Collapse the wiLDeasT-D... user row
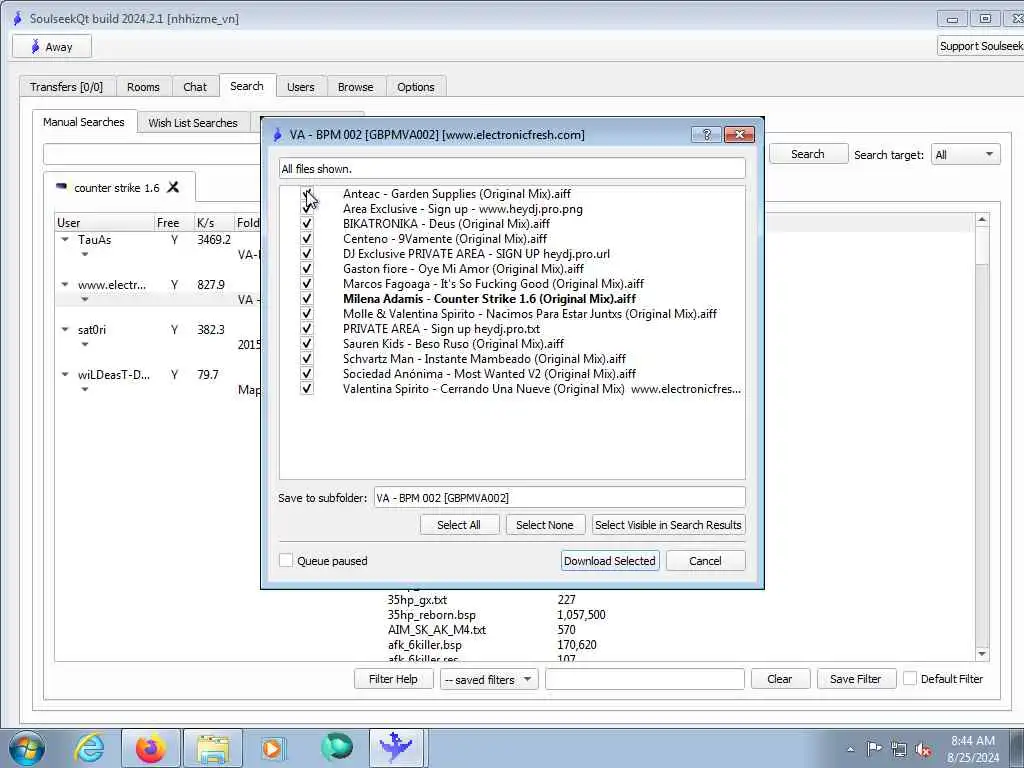The image size is (1024, 768). click(x=65, y=375)
